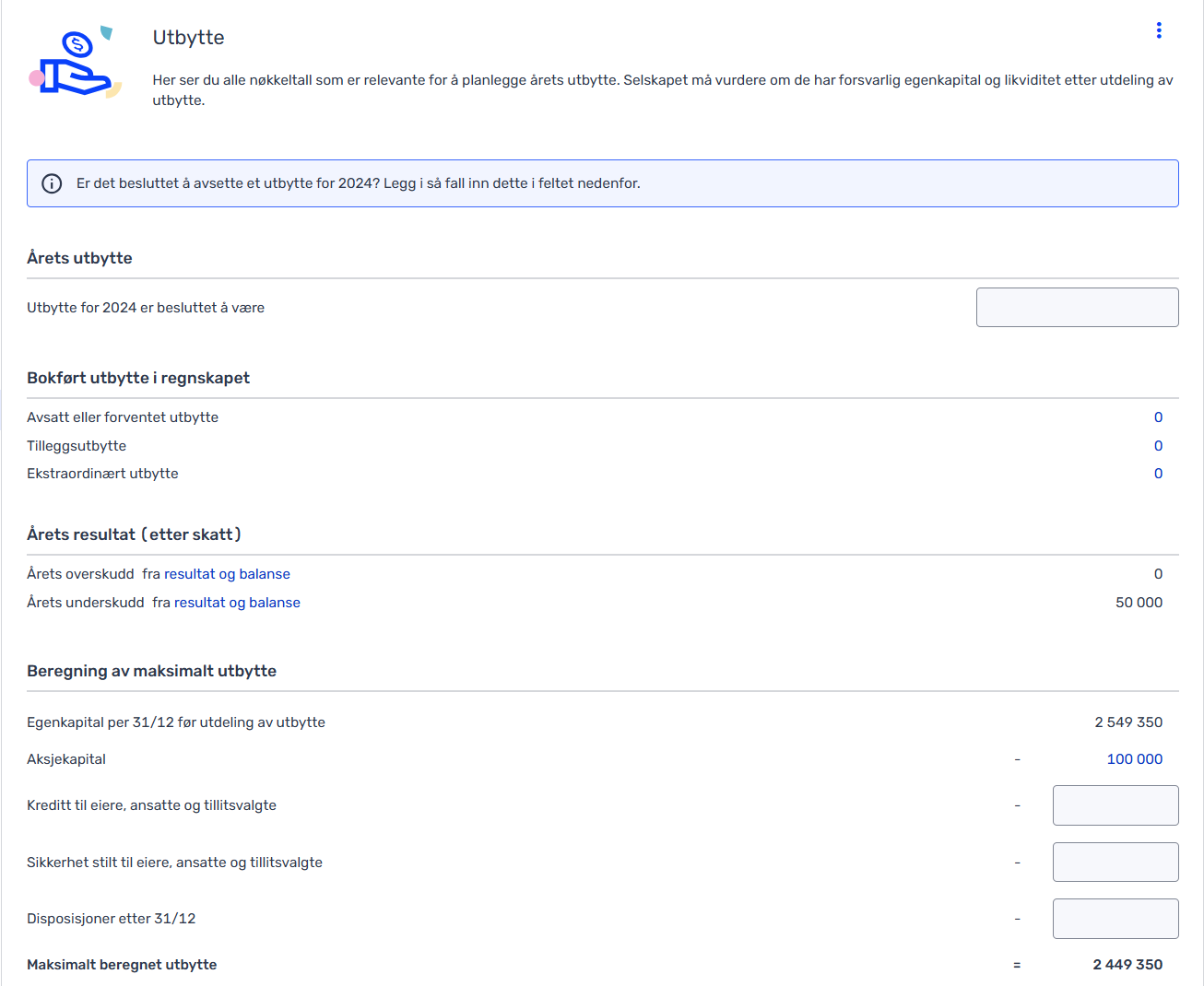The height and width of the screenshot is (986, 1204).
Task: Click the Beregning av maksimalt utbytte heading
Action: point(151,671)
